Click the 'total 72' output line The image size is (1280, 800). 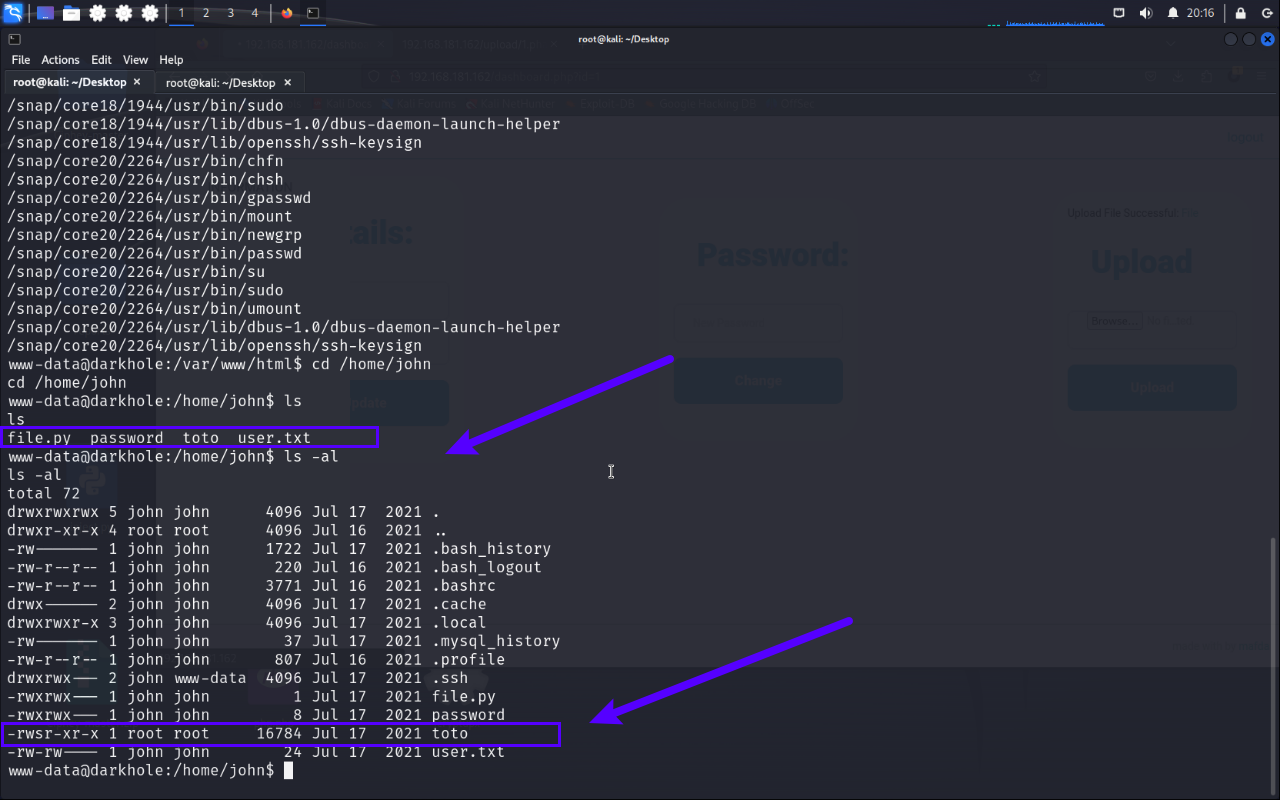[43, 493]
